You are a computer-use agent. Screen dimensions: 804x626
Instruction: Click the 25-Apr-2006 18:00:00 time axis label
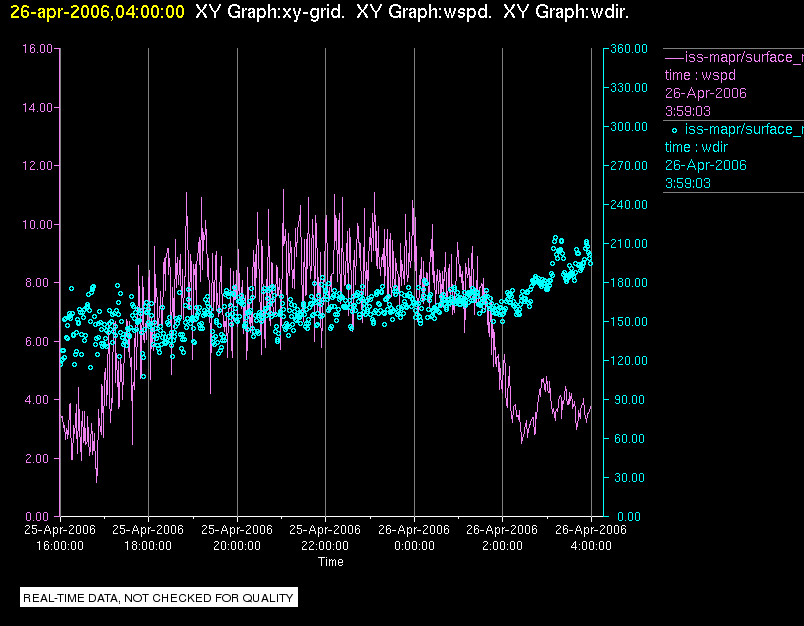[x=148, y=537]
